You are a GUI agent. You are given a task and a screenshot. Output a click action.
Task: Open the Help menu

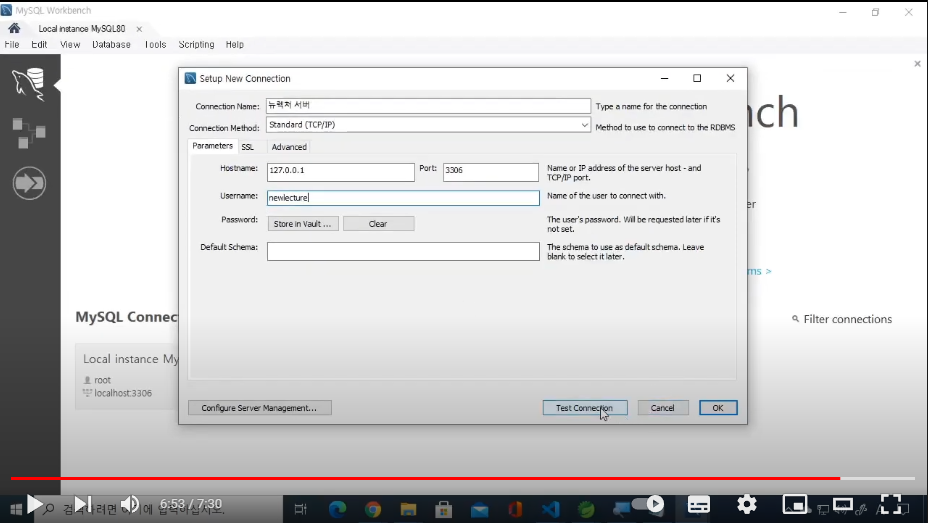pos(234,44)
